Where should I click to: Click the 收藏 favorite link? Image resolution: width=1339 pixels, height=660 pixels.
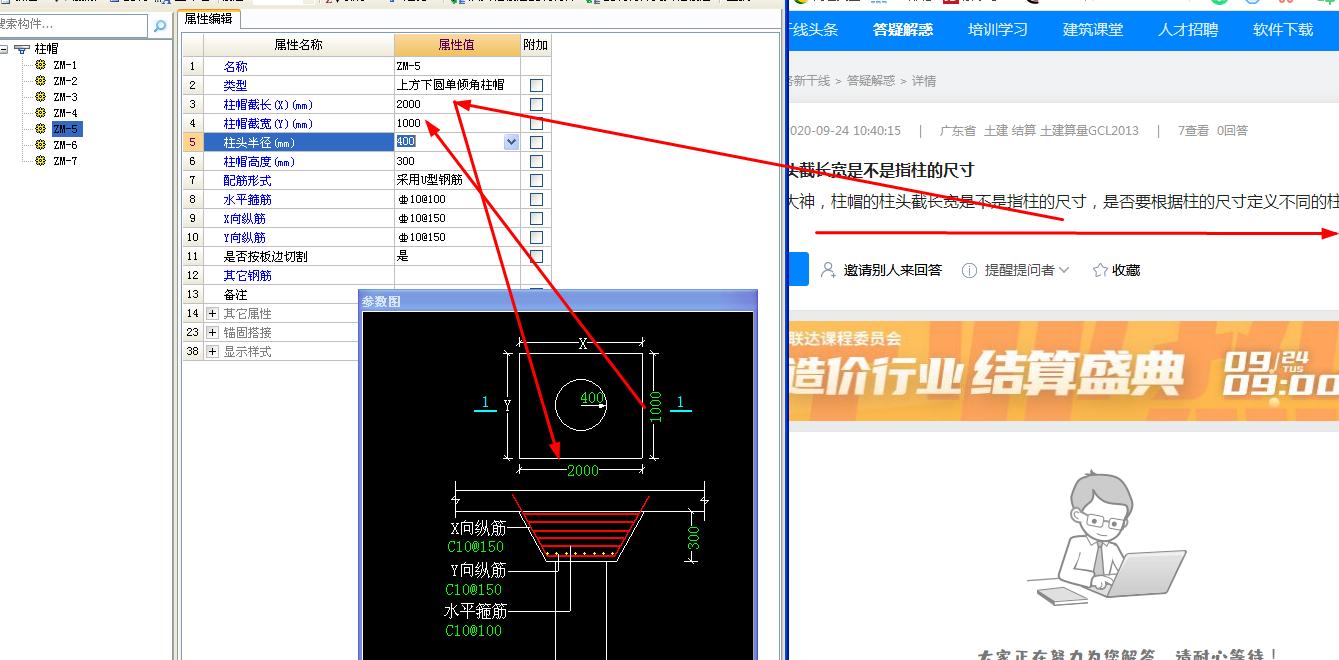(x=1125, y=270)
